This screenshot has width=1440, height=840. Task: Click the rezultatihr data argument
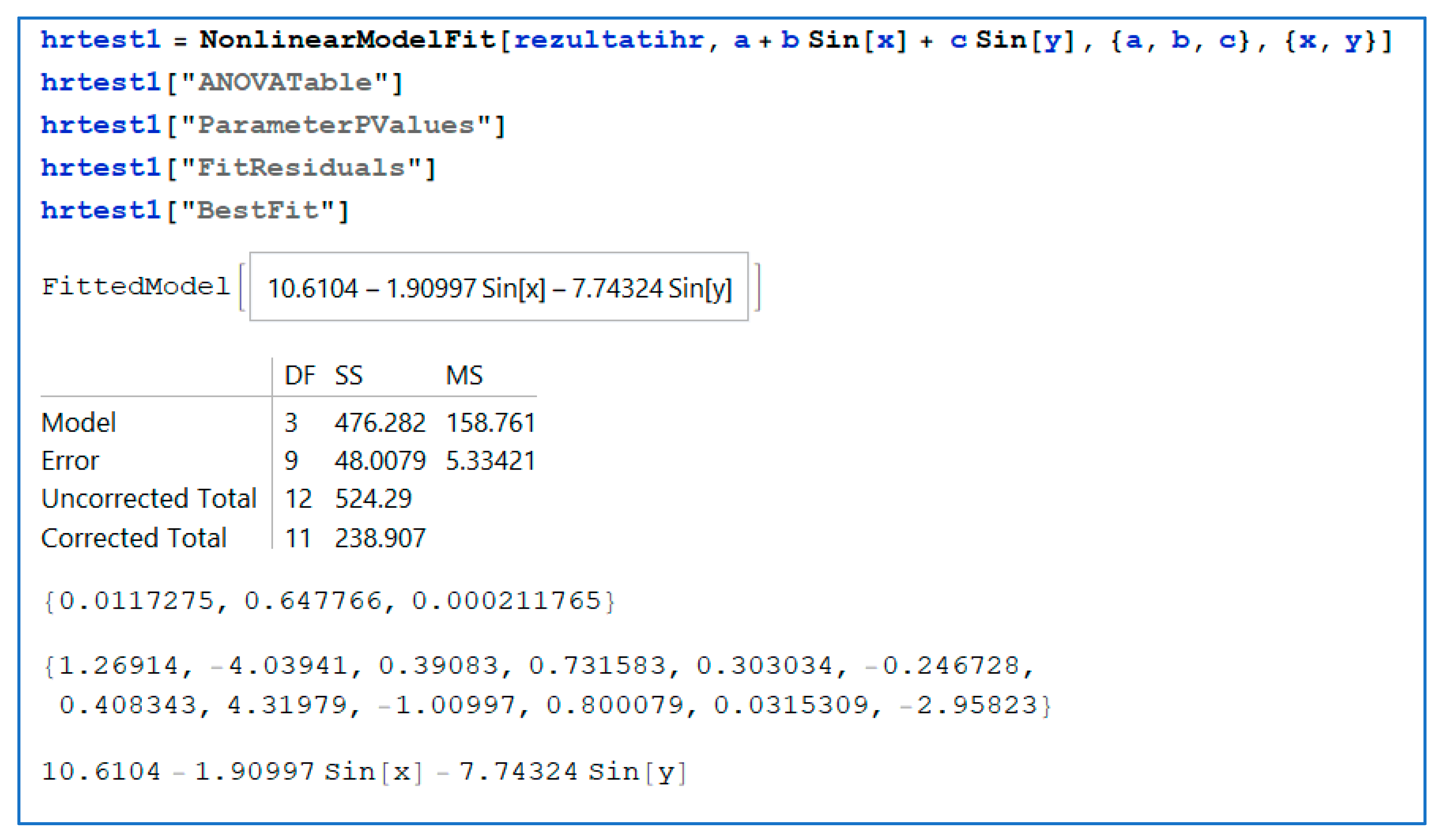(x=609, y=40)
